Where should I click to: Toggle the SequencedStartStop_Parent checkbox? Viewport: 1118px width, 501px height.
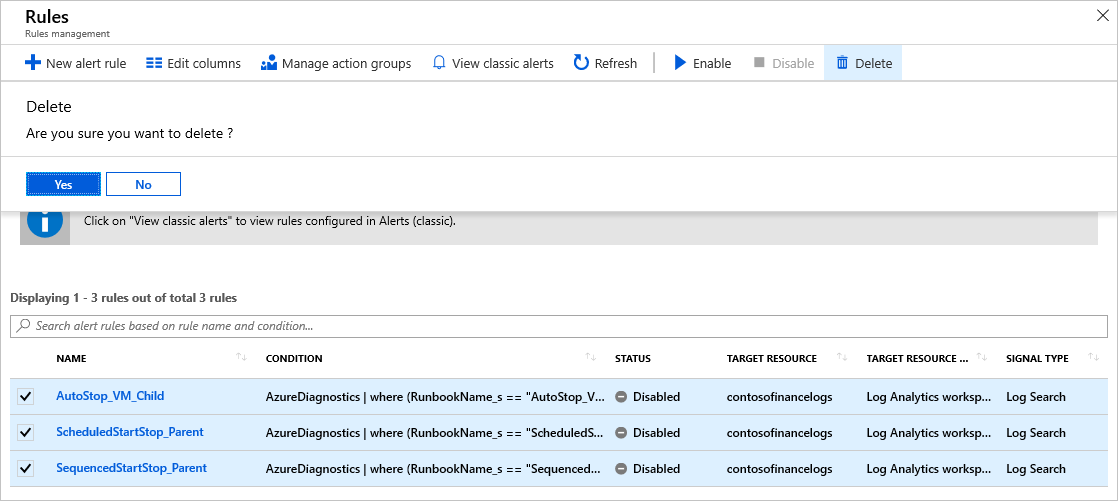(25, 469)
